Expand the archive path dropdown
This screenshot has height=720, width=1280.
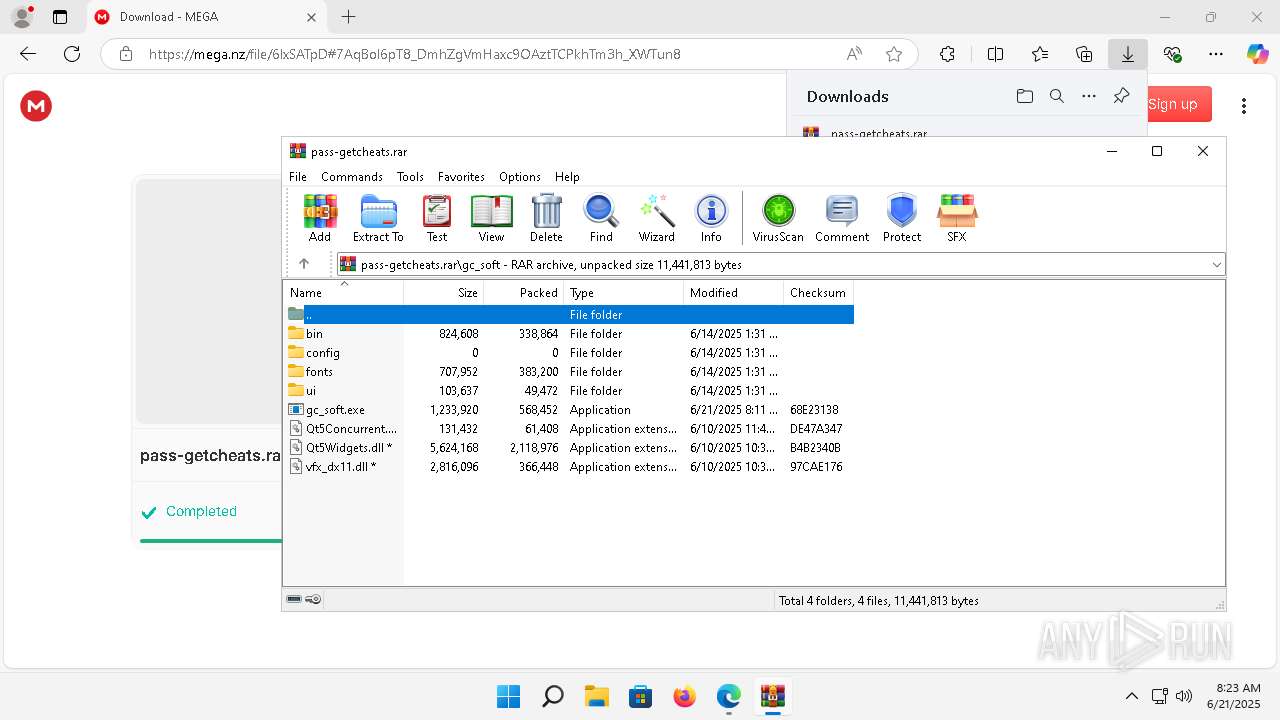pyautogui.click(x=1216, y=265)
